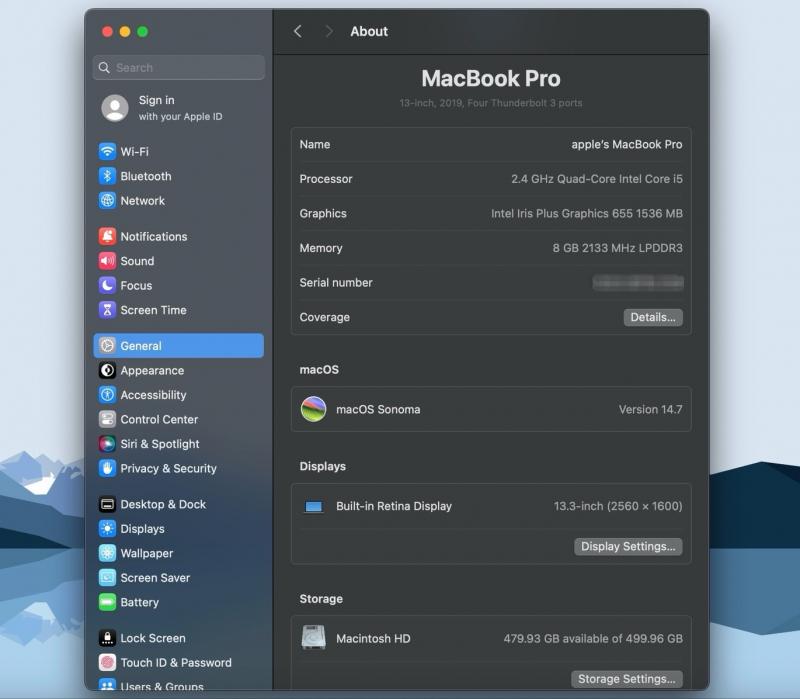The width and height of the screenshot is (800, 699).
Task: Open Displays sun icon in sidebar
Action: click(107, 529)
